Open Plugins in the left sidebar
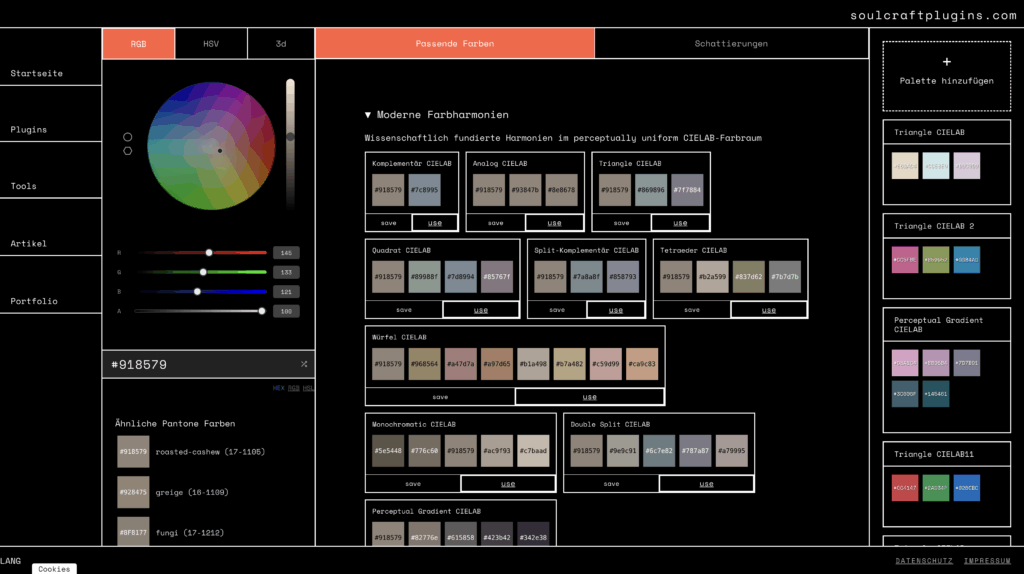Screen dimensions: 1024x574 pyautogui.click(x=29, y=130)
